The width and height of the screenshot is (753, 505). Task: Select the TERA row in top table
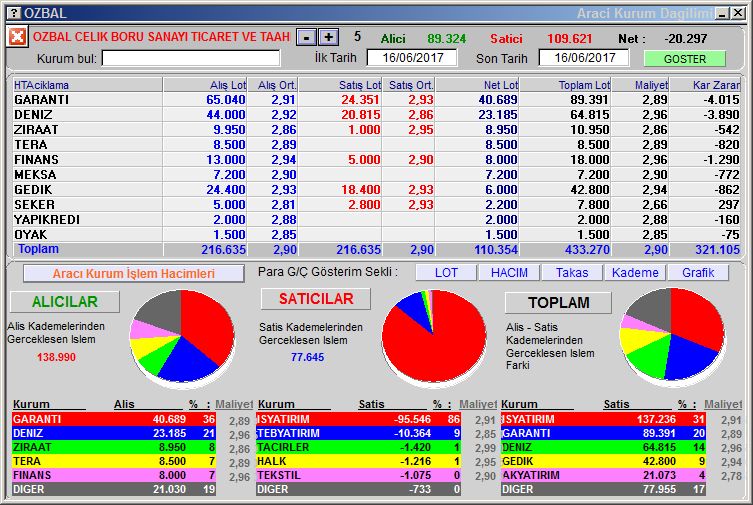pos(376,144)
